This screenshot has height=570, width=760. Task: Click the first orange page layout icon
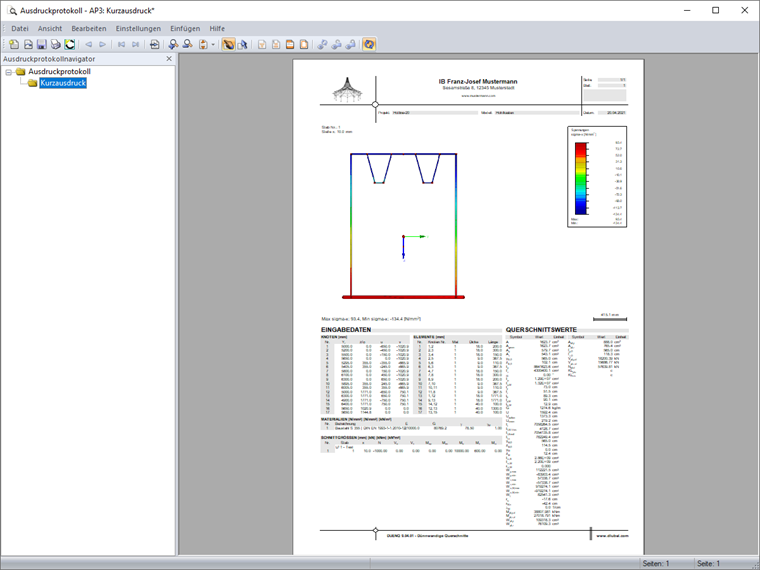point(262,45)
